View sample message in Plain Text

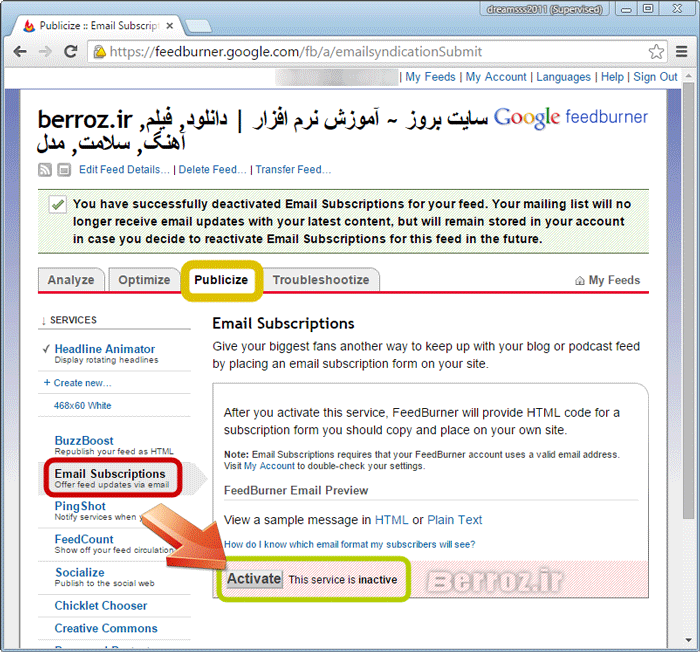454,520
